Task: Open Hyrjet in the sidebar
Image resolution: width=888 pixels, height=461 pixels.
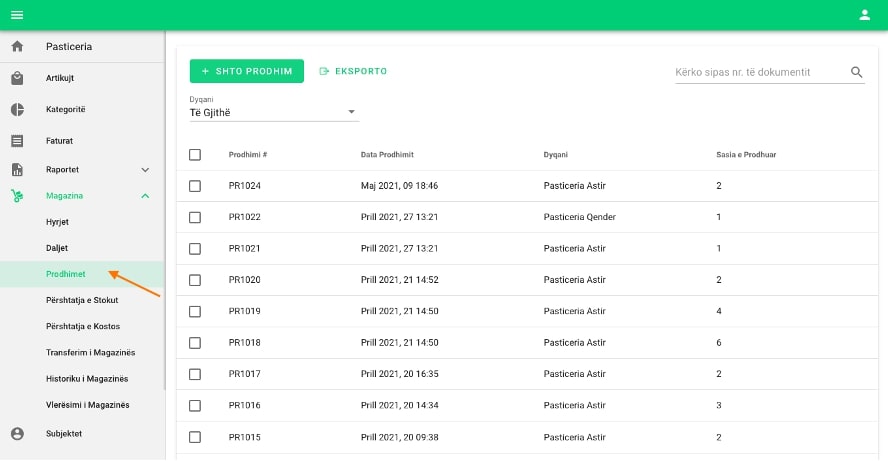Action: click(57, 221)
